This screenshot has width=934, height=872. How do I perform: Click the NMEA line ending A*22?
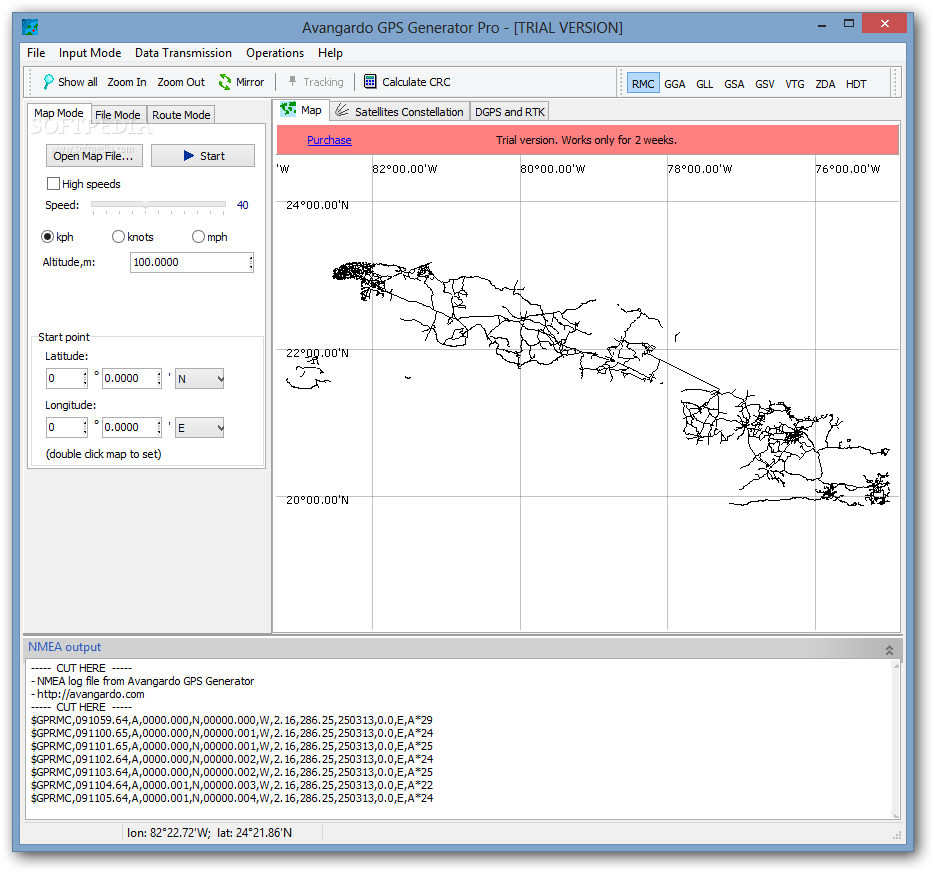pos(232,785)
